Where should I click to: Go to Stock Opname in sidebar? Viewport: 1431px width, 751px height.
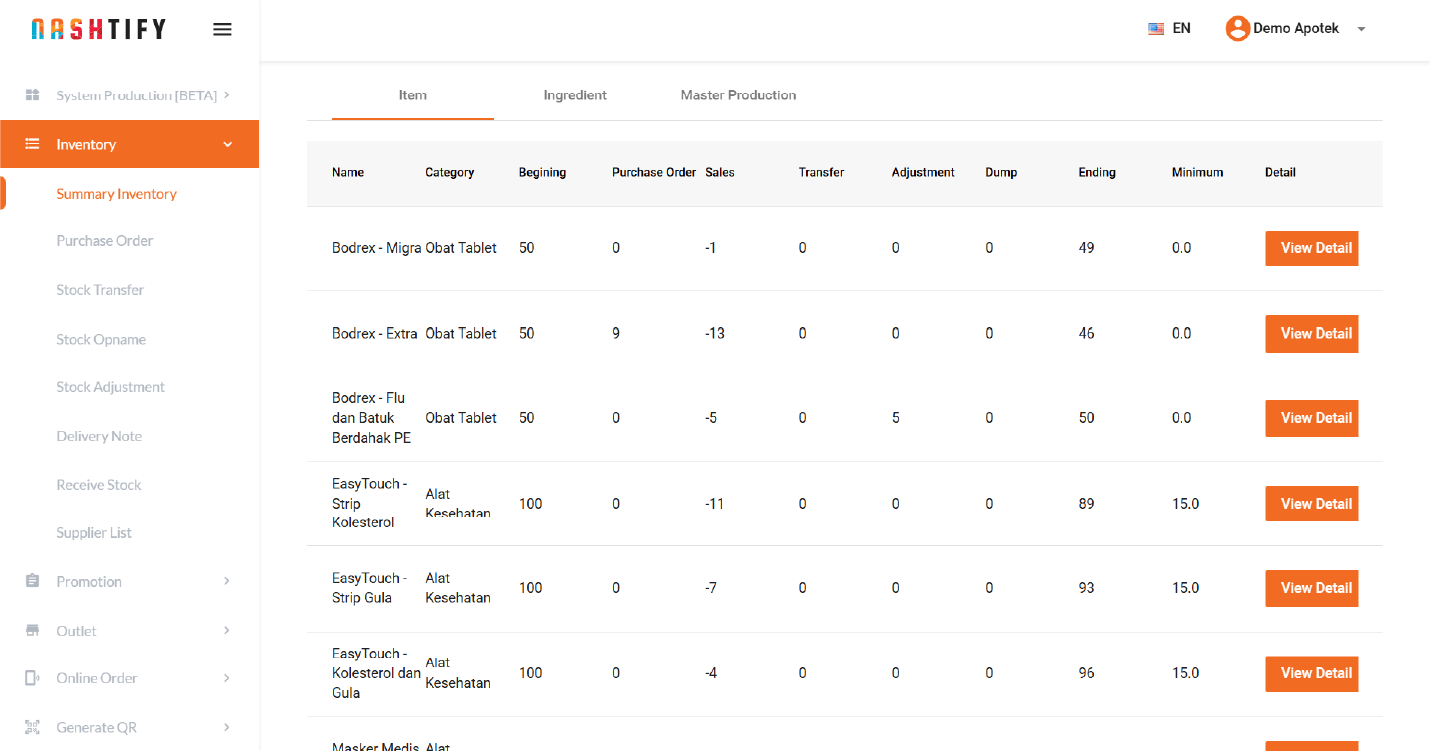pos(101,339)
